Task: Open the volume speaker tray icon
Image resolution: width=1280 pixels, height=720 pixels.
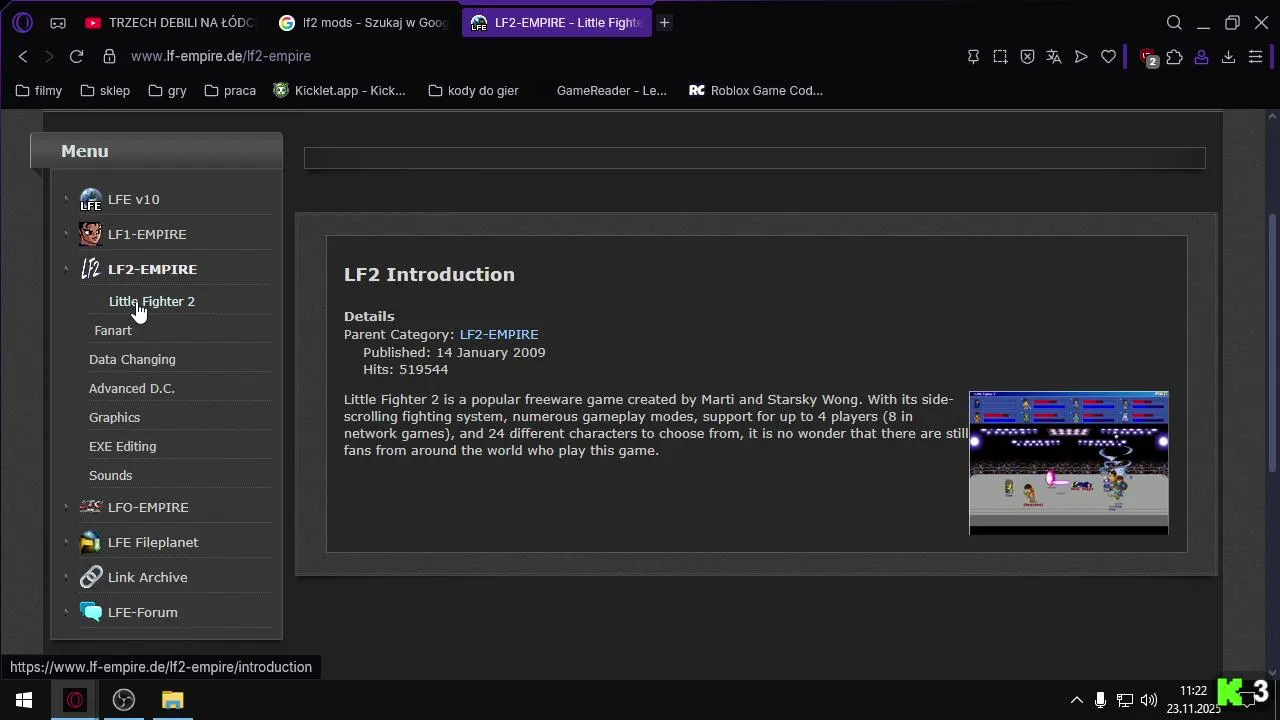Action: (1149, 700)
